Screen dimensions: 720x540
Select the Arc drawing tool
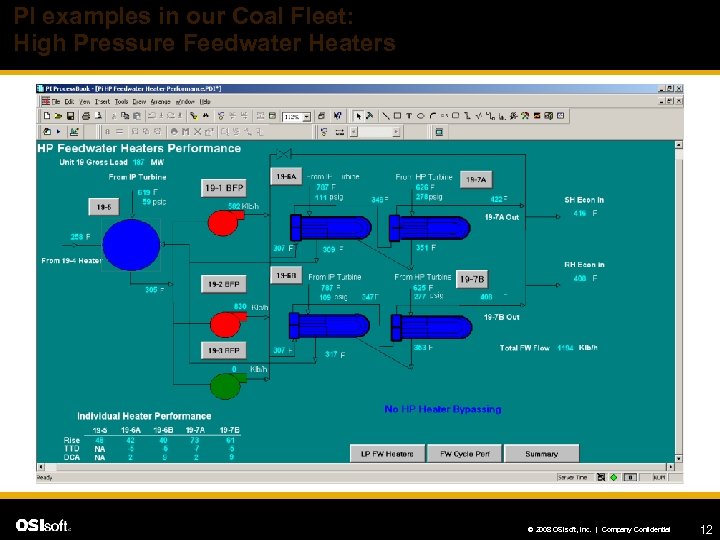[x=432, y=116]
